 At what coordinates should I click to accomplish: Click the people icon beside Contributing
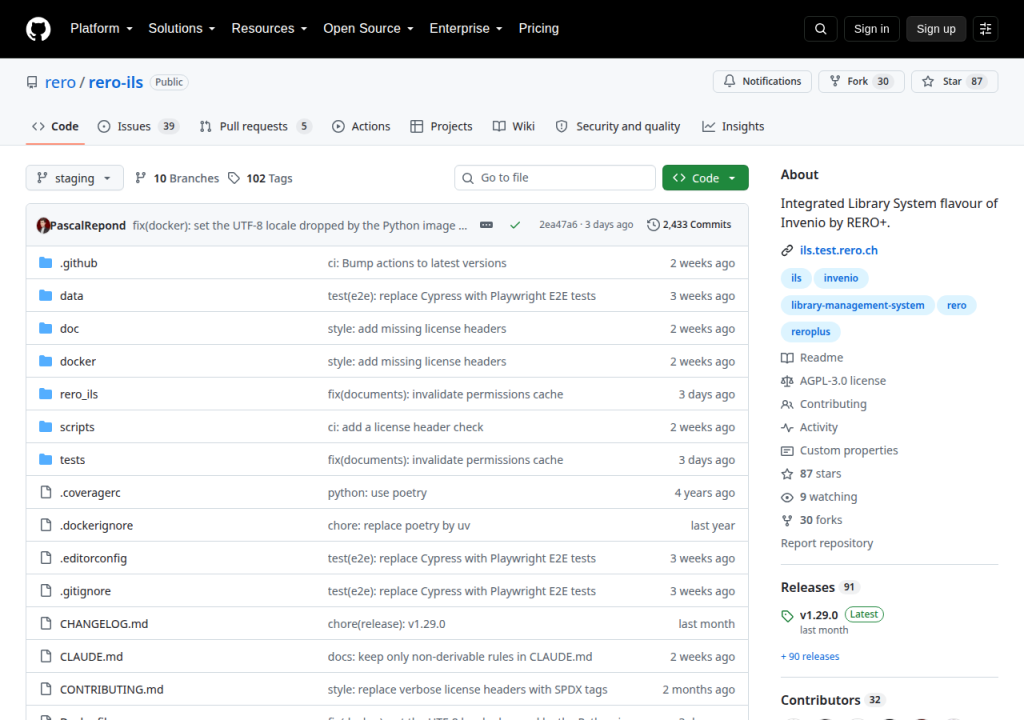(x=787, y=404)
